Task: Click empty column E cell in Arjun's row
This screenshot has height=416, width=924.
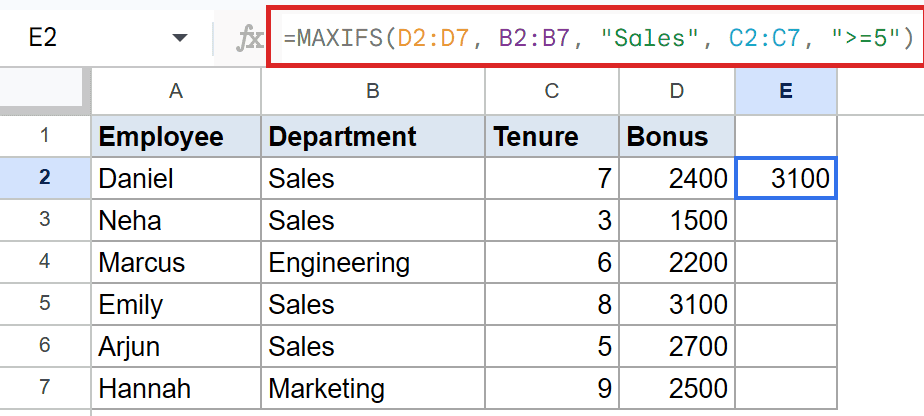Action: coord(786,345)
